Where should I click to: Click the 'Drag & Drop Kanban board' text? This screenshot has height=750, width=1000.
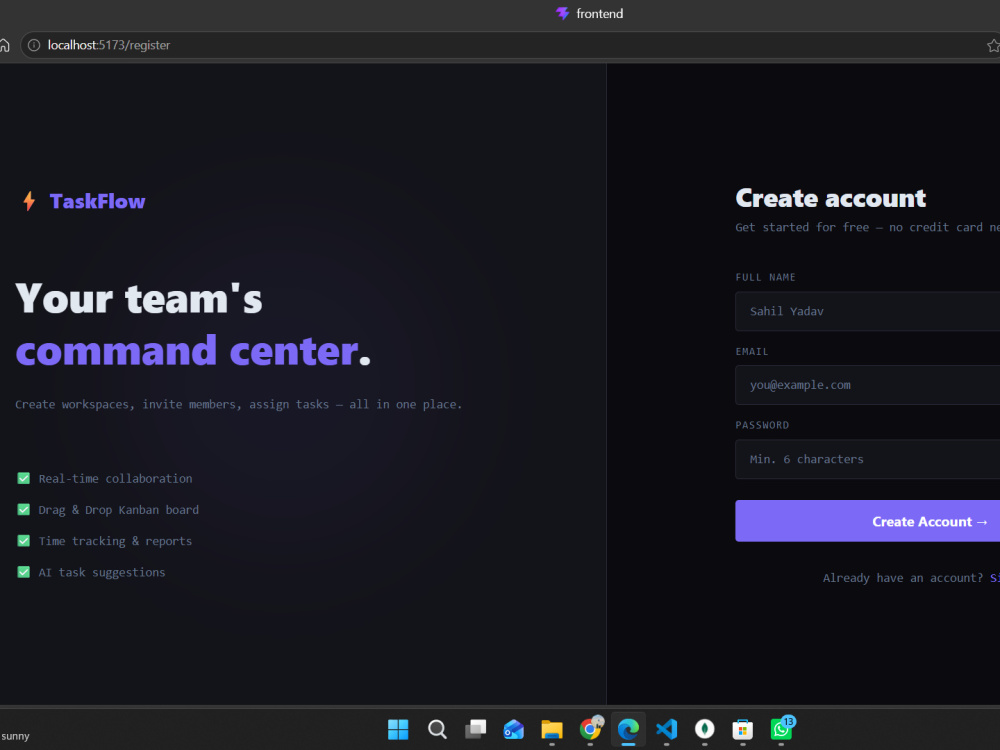point(119,510)
